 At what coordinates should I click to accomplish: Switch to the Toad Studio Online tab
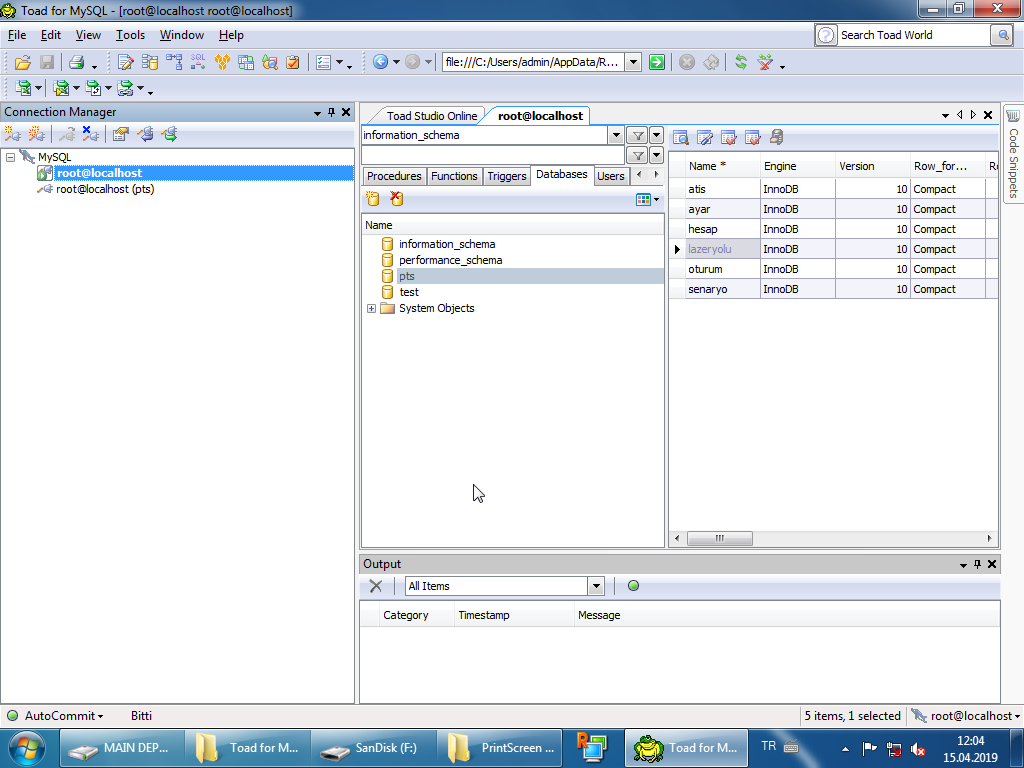click(432, 116)
